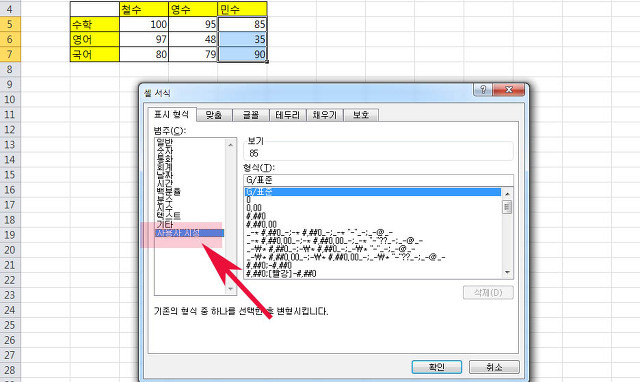Confirm with the 확인 button
The width and height of the screenshot is (640, 382).
437,367
